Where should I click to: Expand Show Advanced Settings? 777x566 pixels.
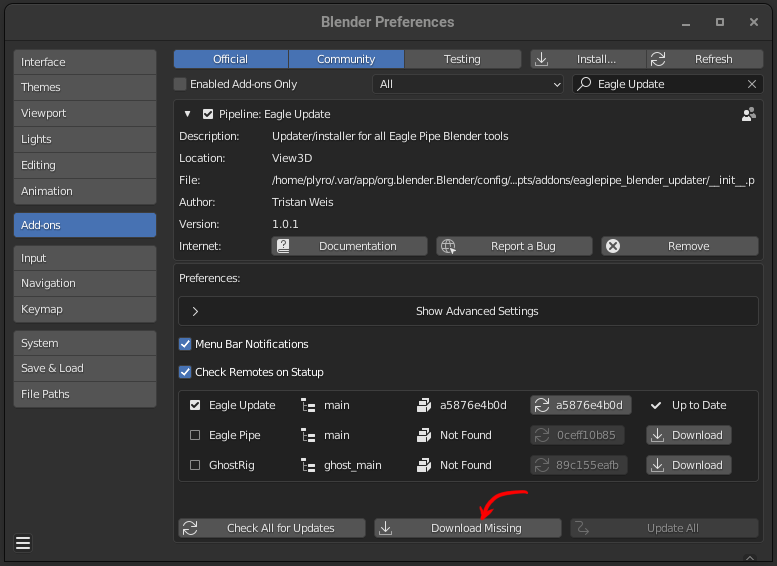coord(468,311)
